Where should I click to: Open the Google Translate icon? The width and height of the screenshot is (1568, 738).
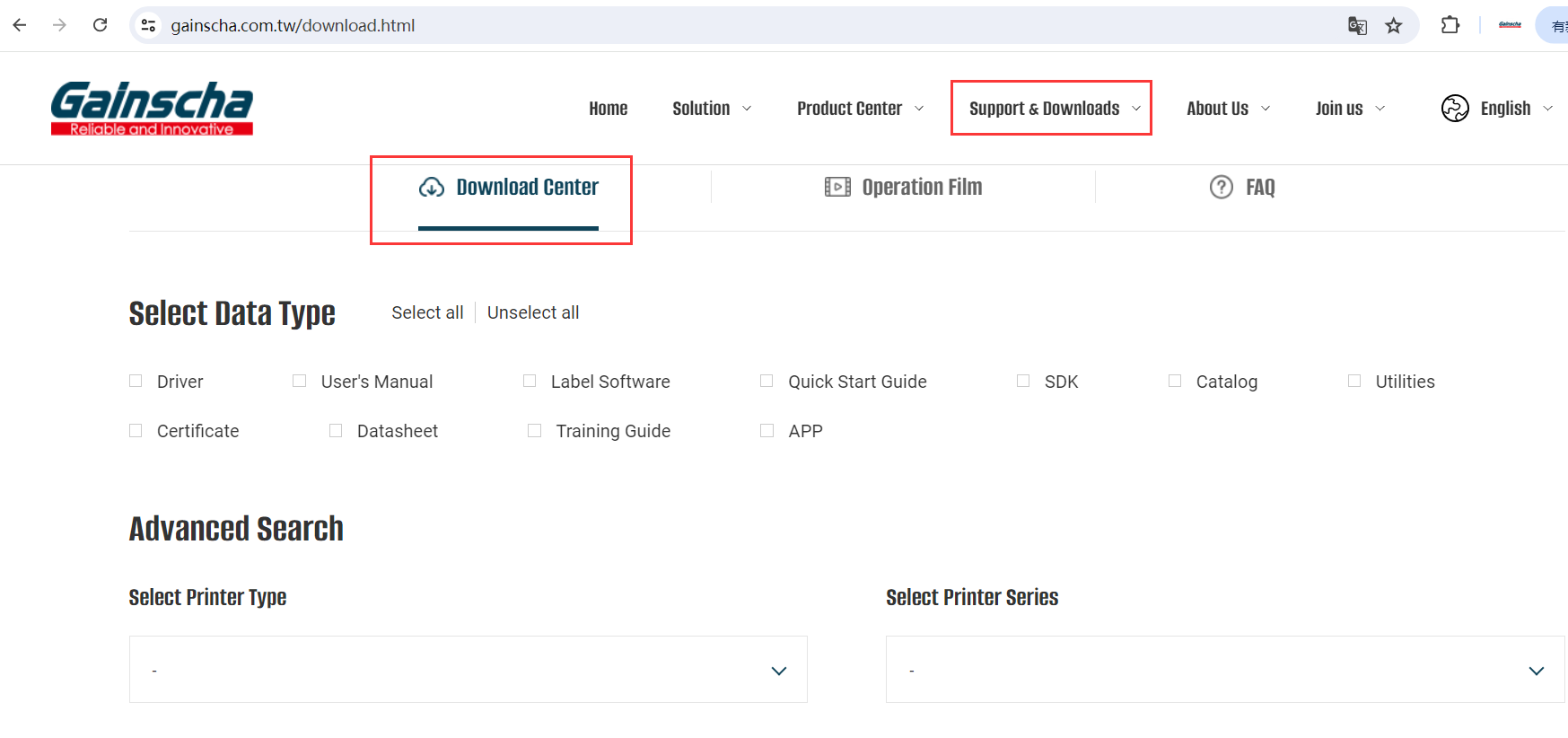pos(1357,25)
